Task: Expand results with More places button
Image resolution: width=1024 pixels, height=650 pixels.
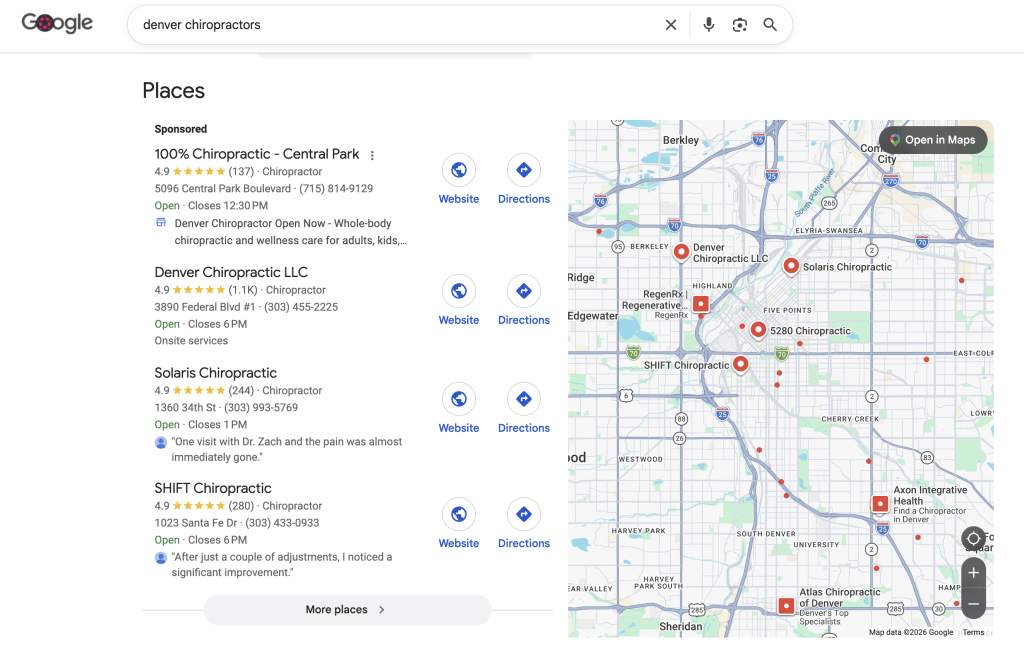Action: pos(347,609)
